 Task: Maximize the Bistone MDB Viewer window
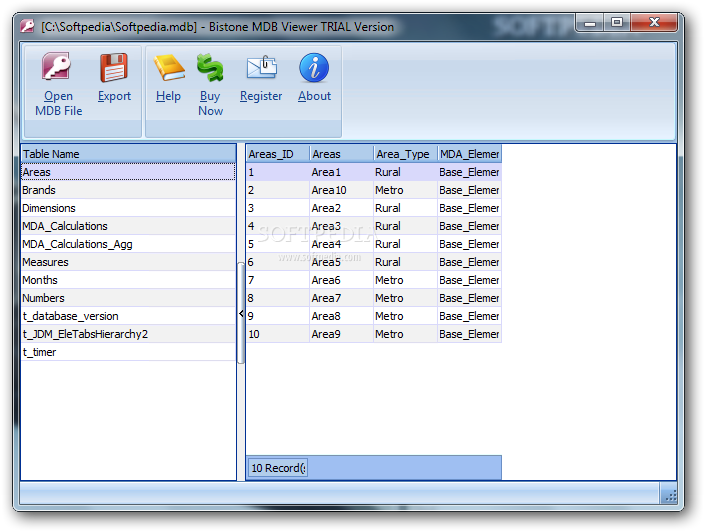point(617,22)
